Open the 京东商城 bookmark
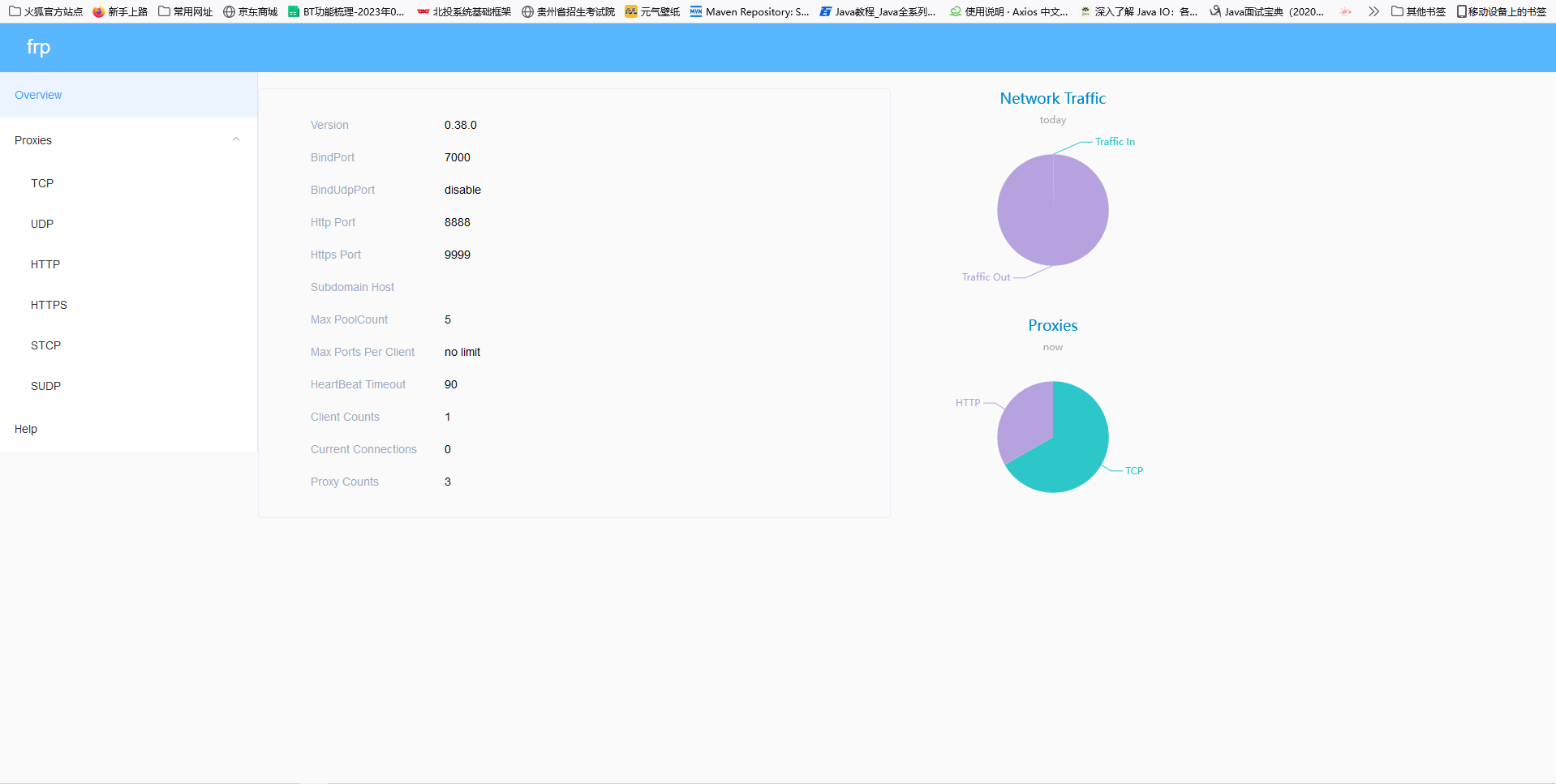Image resolution: width=1556 pixels, height=784 pixels. pyautogui.click(x=250, y=11)
